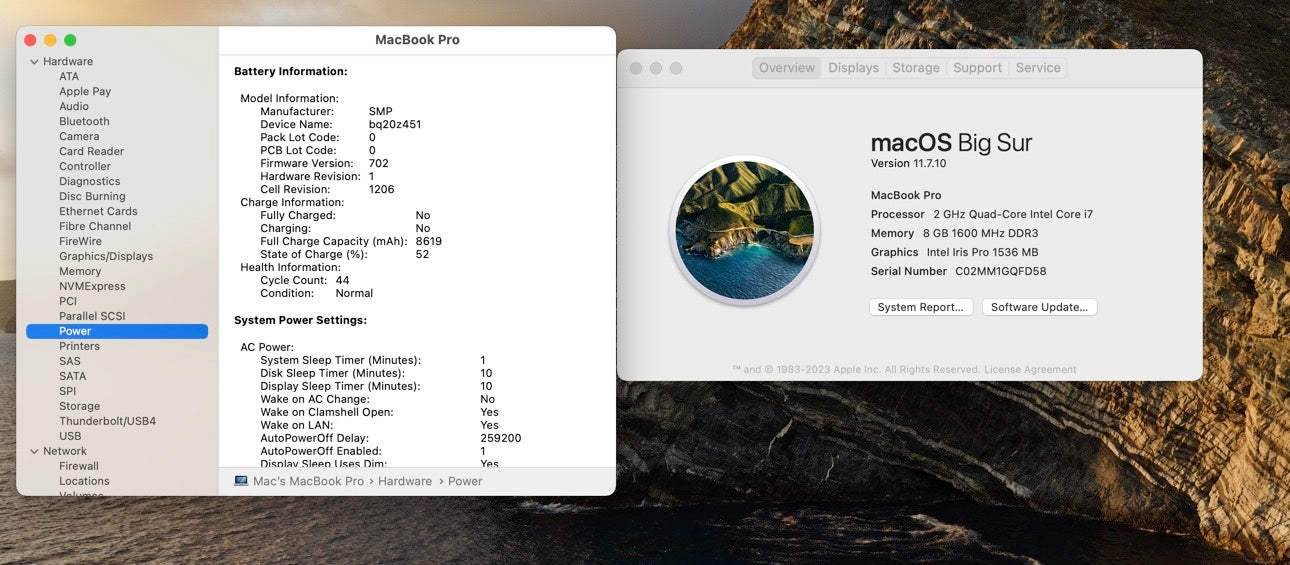The width and height of the screenshot is (1290, 565).
Task: Click Hardware in the bottom path bar
Action: (405, 481)
